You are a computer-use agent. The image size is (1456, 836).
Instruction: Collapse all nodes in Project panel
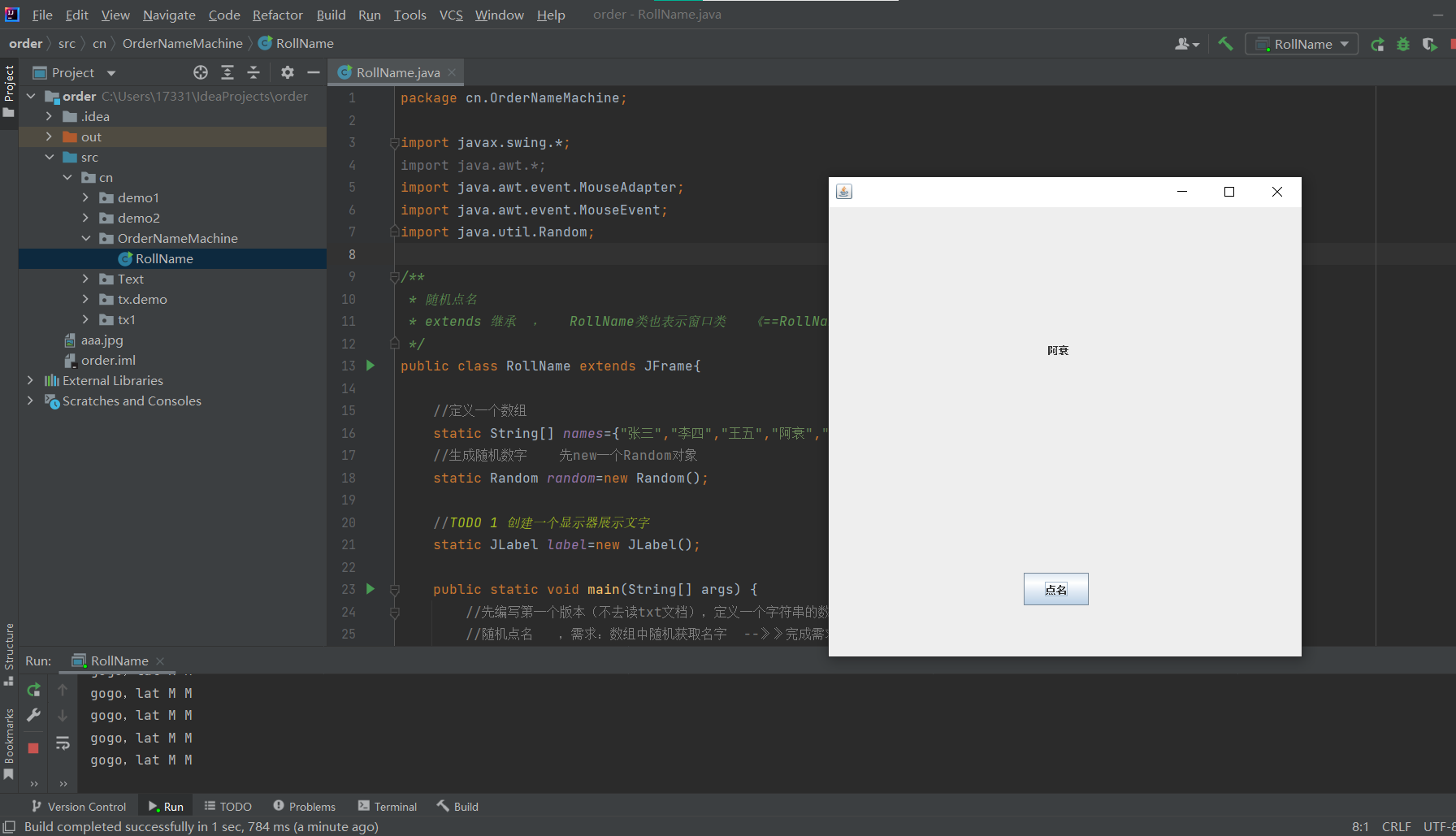[x=253, y=72]
